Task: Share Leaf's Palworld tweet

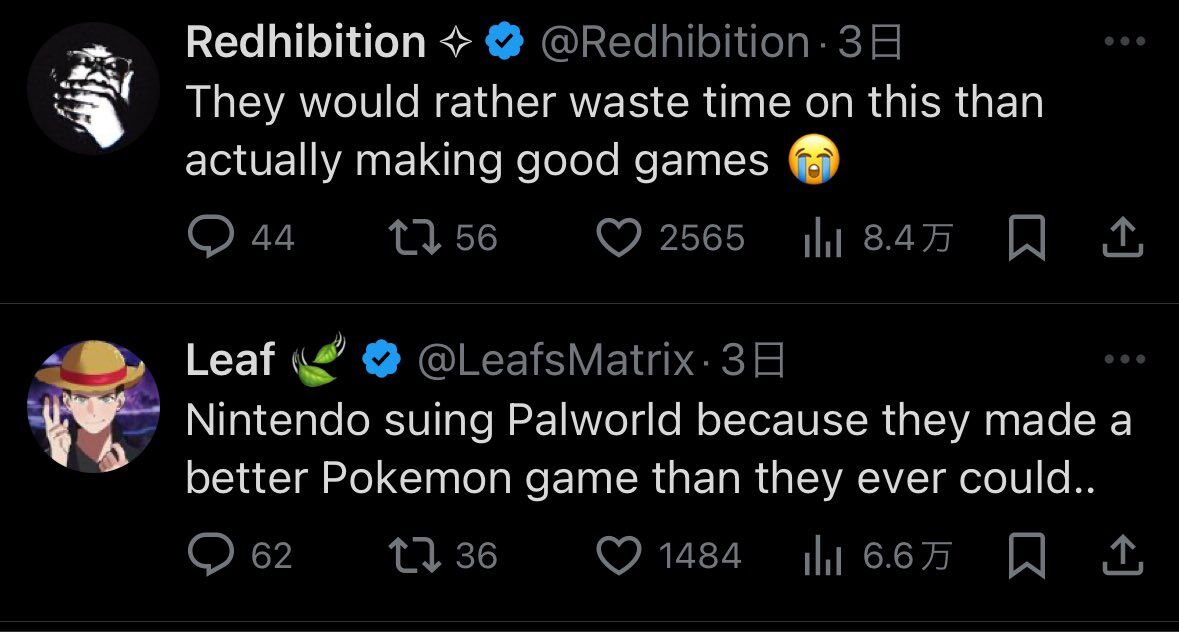Action: coord(1123,556)
